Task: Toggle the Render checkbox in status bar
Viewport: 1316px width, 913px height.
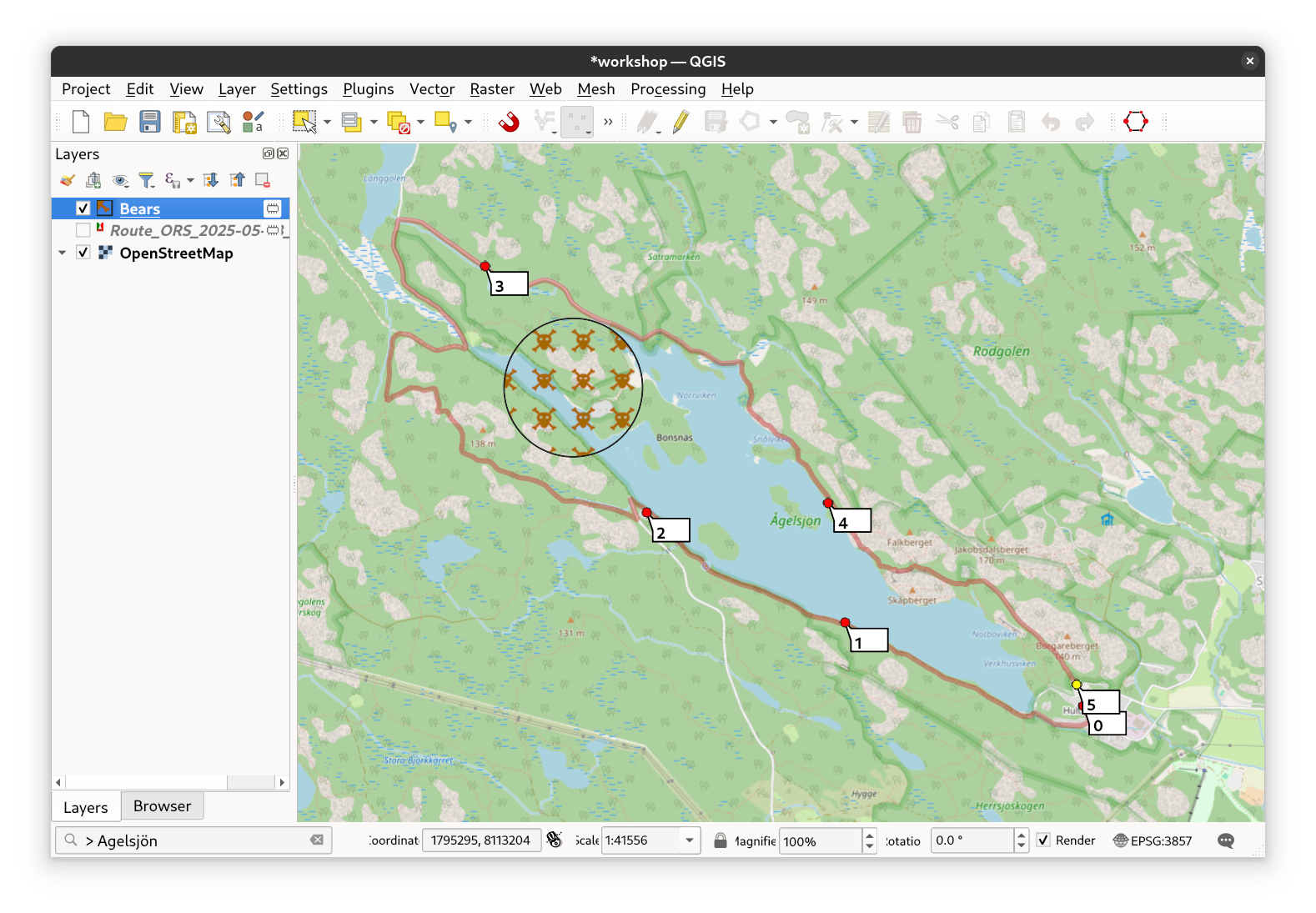Action: coord(1043,840)
